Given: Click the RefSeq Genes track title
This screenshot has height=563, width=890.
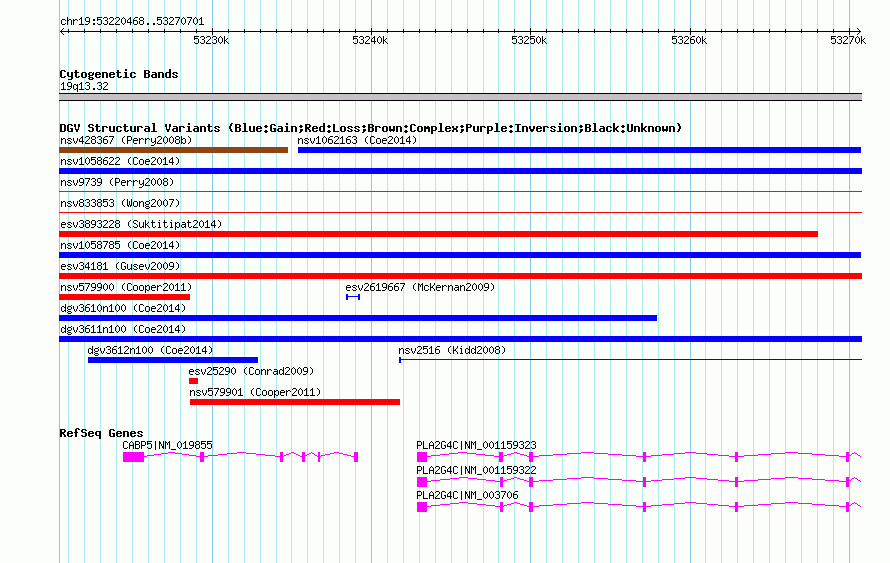Looking at the screenshot, I should 101,433.
